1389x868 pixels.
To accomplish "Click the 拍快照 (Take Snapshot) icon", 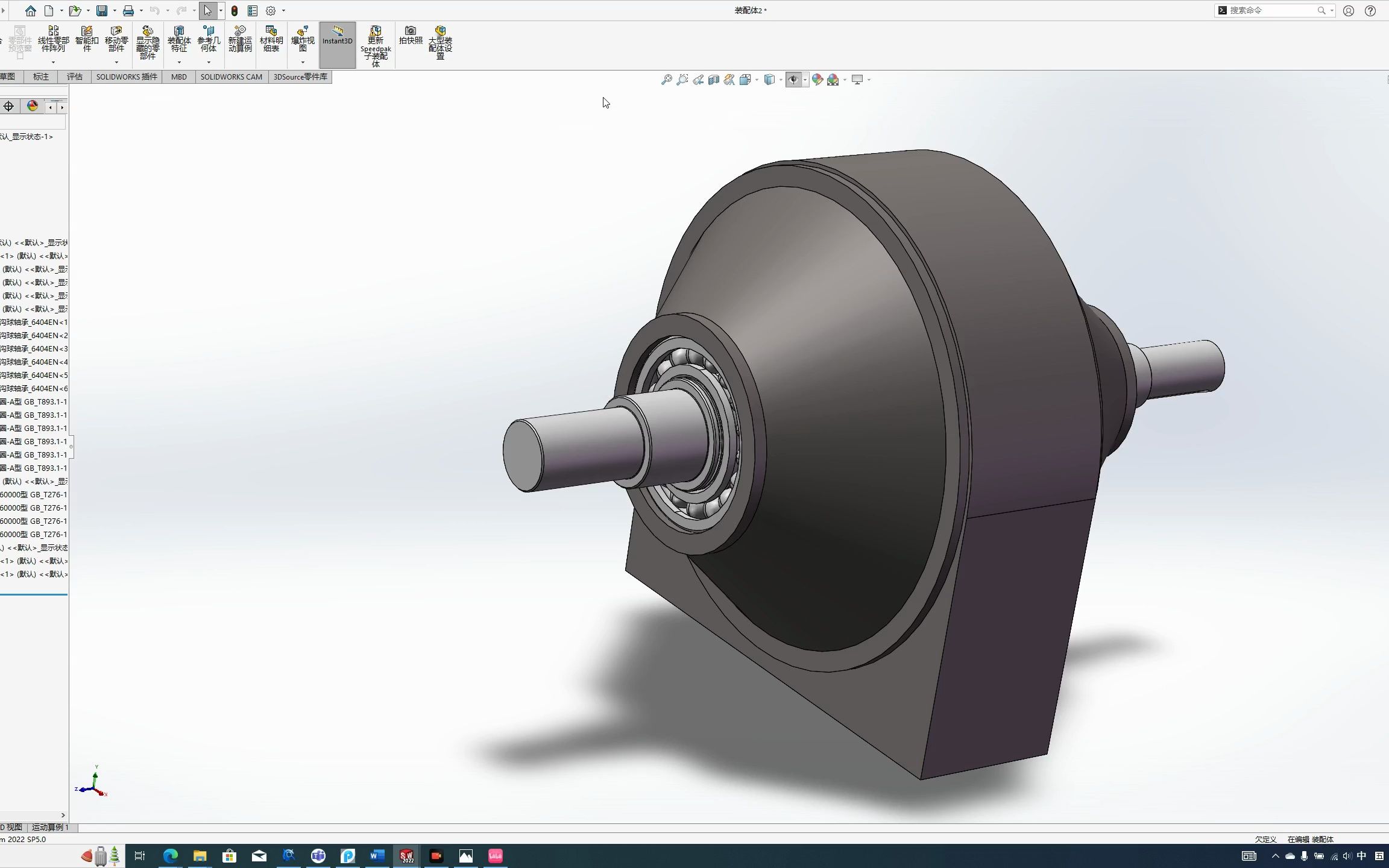I will [410, 36].
